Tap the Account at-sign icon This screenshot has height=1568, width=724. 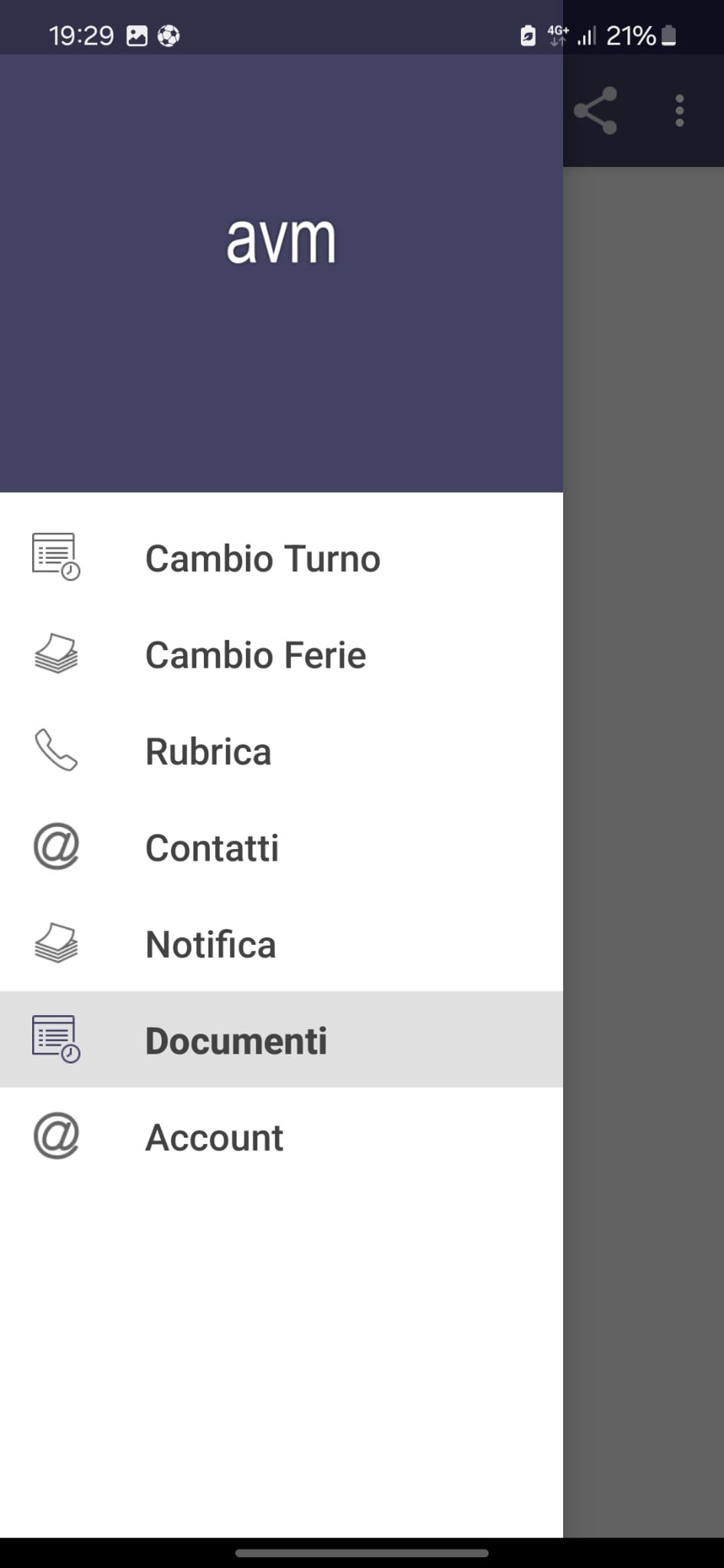56,1136
